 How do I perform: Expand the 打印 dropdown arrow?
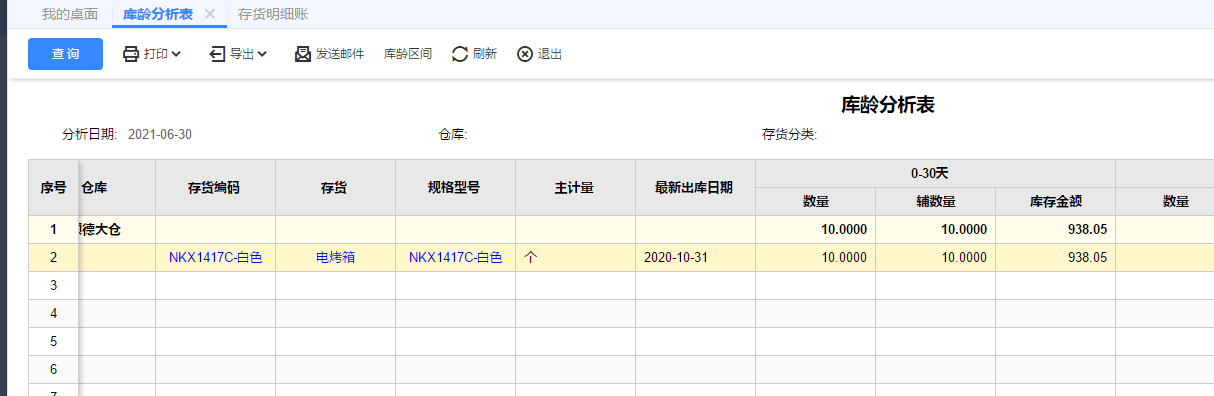(176, 54)
